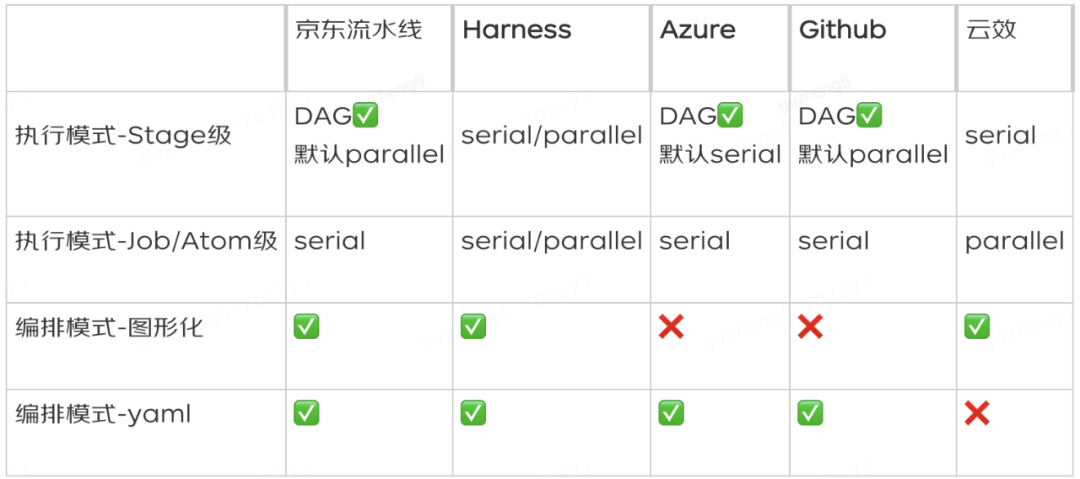Click the serial/parallel cell in Harness Job/Atom row
Image resolution: width=1080 pixels, height=479 pixels.
click(552, 241)
